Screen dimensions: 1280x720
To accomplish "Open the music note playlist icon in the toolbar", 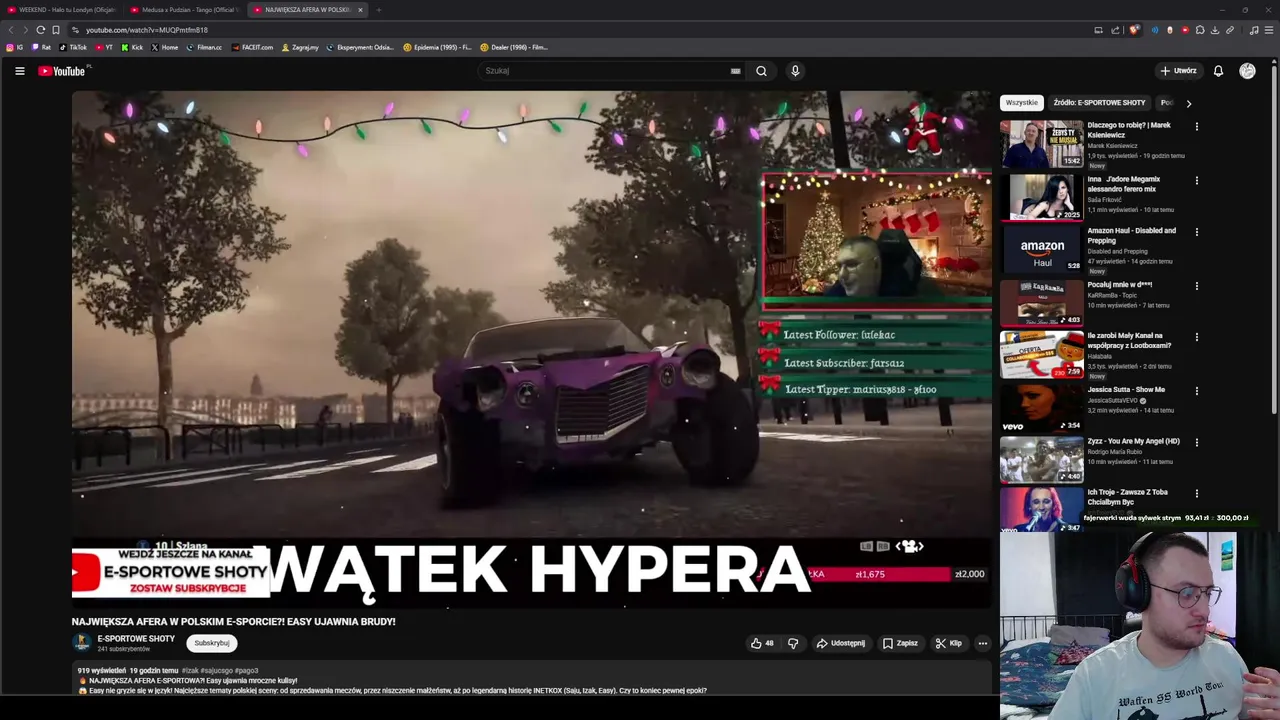I will pos(1254,30).
